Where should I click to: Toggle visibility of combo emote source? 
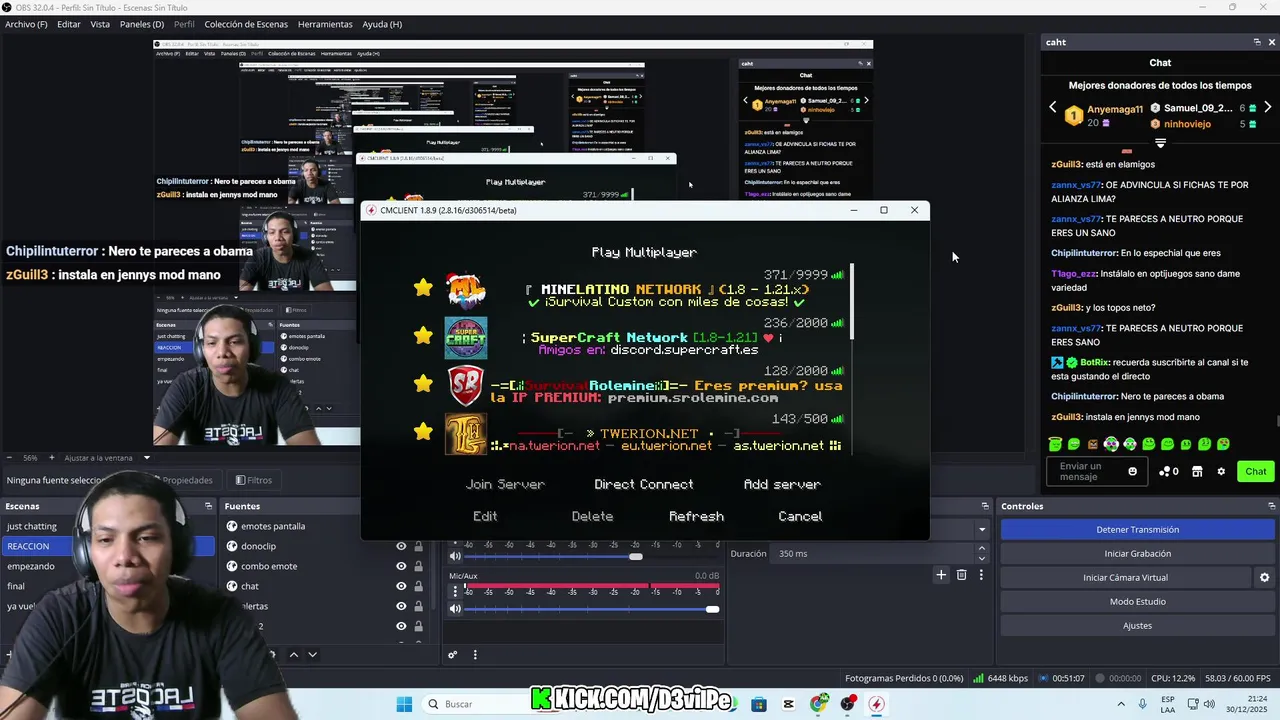401,566
